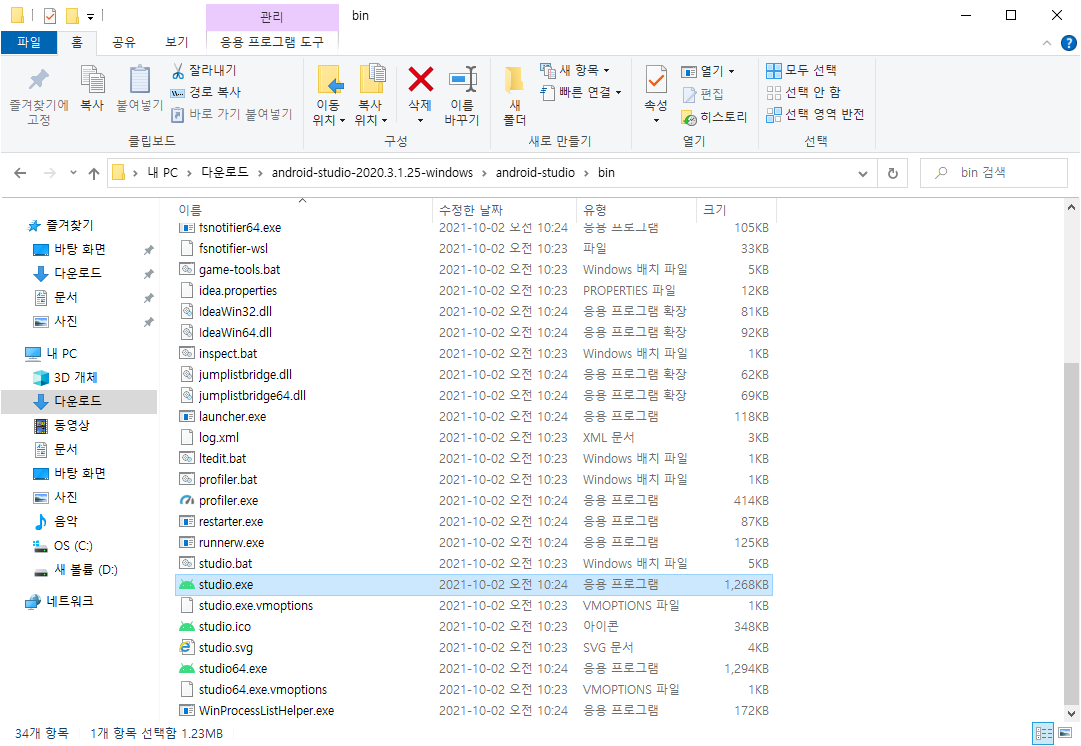This screenshot has height=746, width=1081.
Task: Open the Move to (이동 위치) dropdown
Action: click(329, 120)
